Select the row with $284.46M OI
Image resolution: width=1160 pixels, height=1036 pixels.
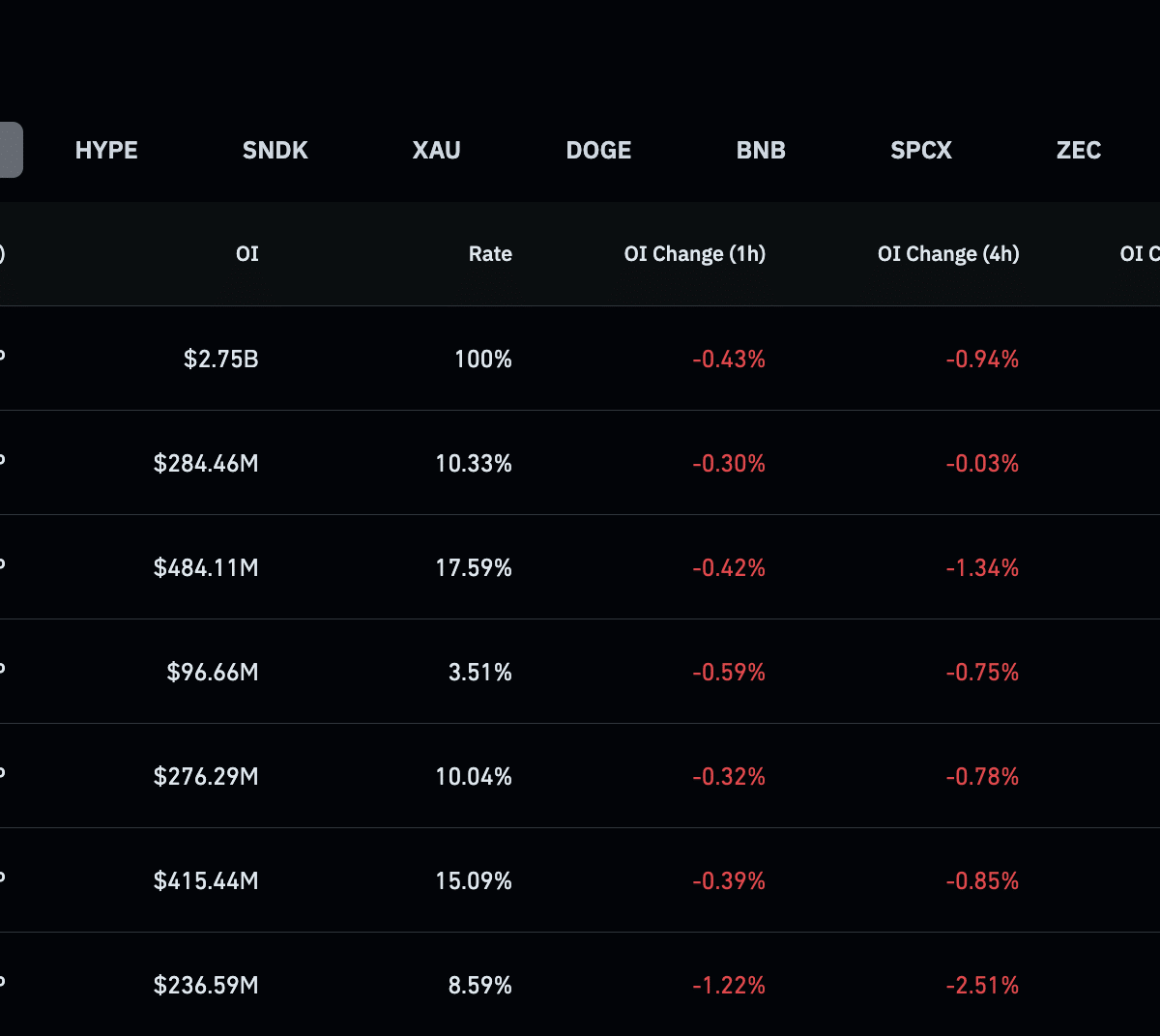(x=580, y=463)
